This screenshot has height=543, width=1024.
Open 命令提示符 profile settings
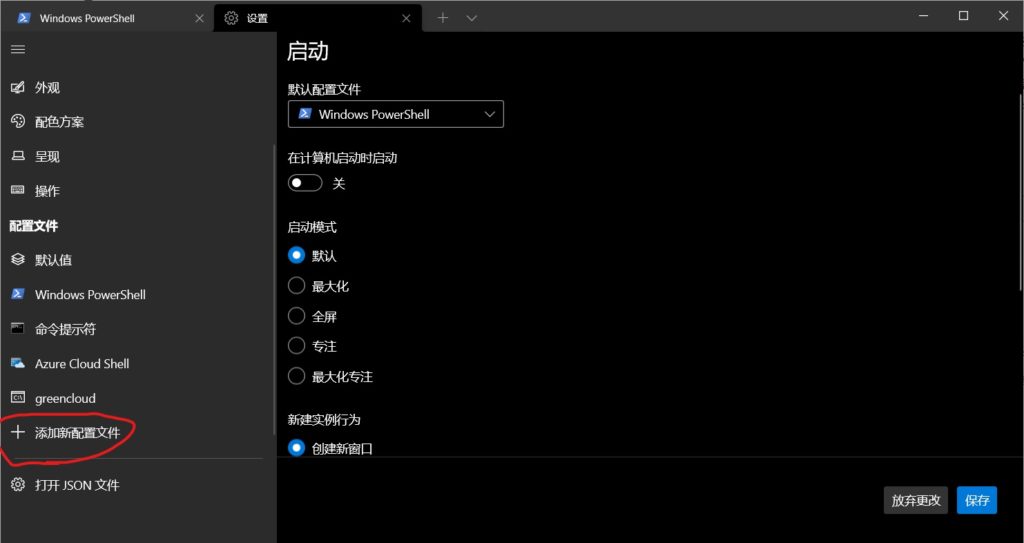(136, 329)
